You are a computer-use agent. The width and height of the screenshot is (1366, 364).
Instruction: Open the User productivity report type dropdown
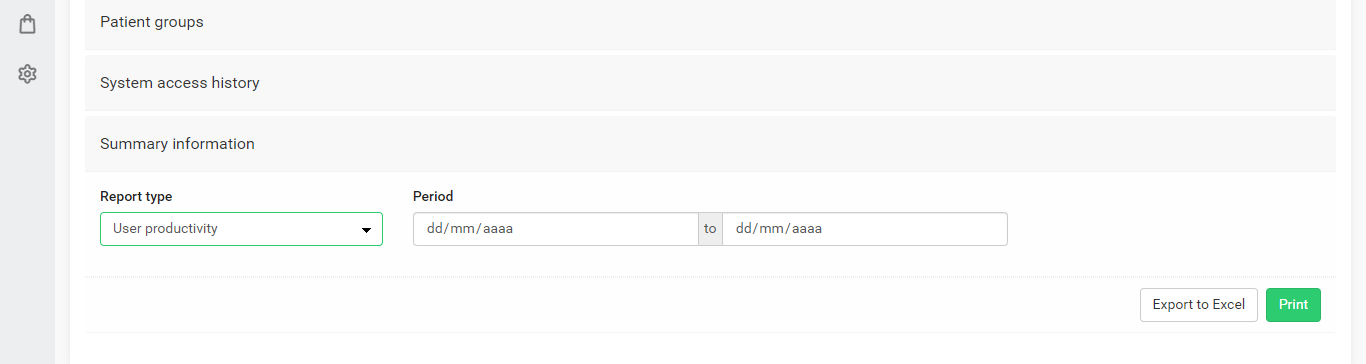241,229
